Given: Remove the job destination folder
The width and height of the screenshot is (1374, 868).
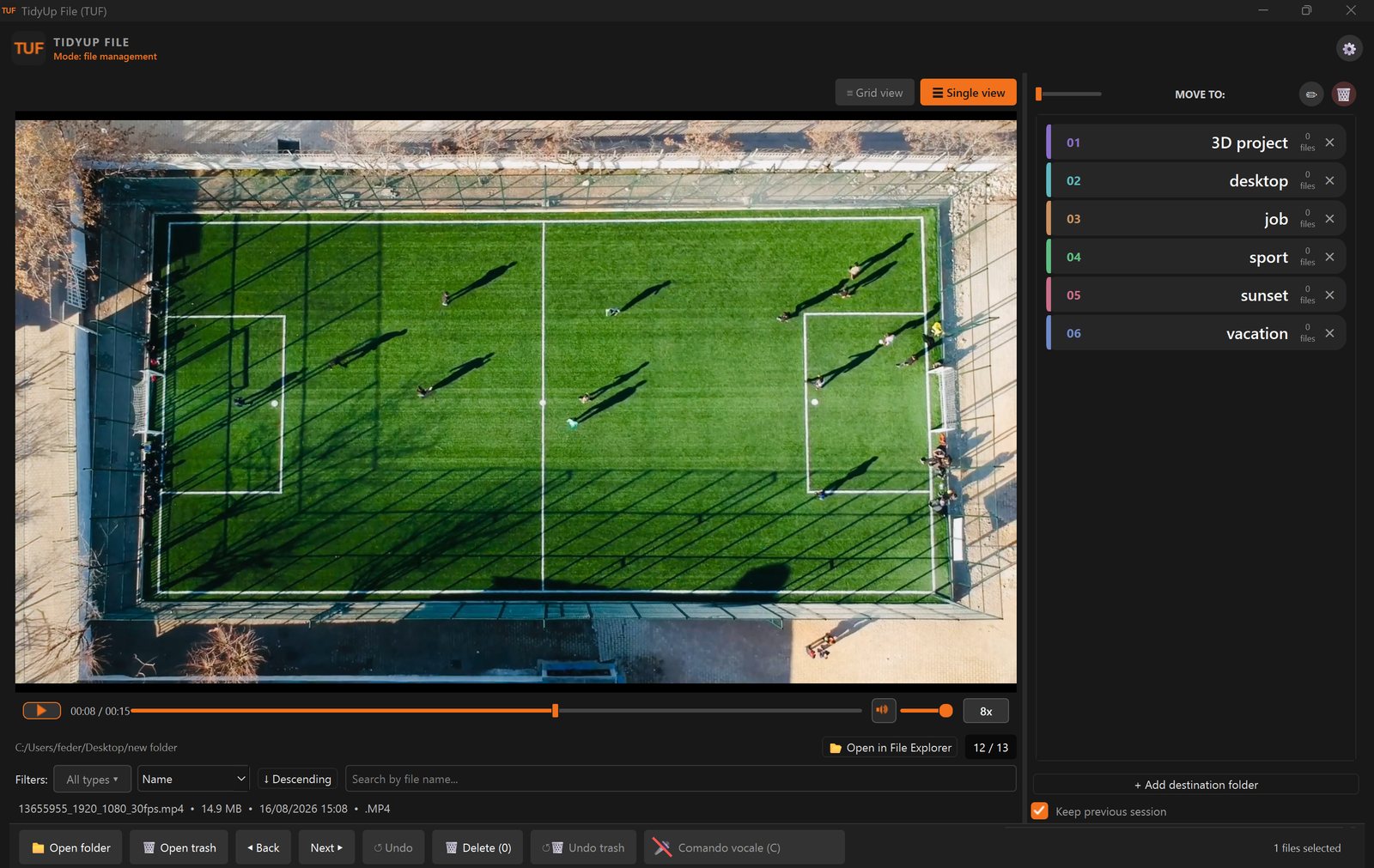Looking at the screenshot, I should point(1329,219).
